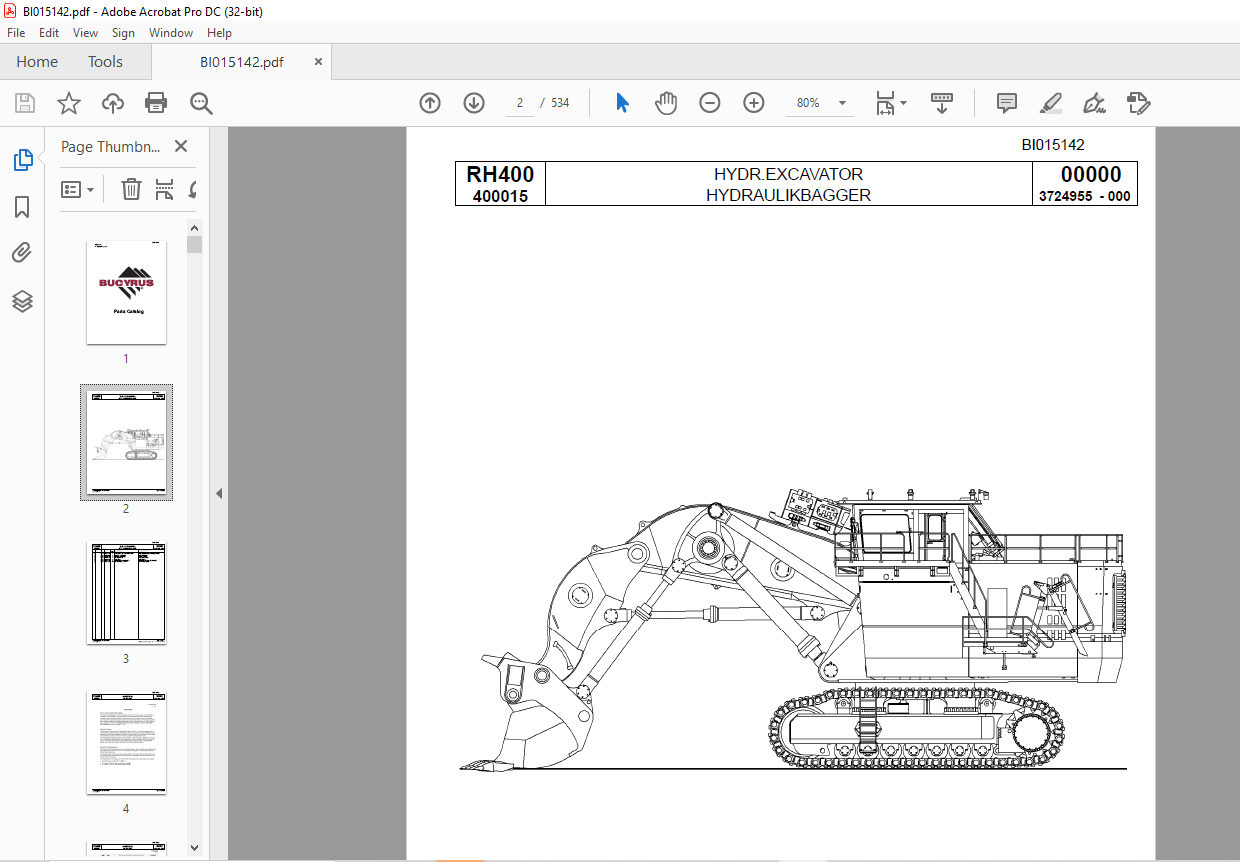The height and width of the screenshot is (862, 1240).
Task: Click the 534 total pages label
Action: tap(560, 103)
